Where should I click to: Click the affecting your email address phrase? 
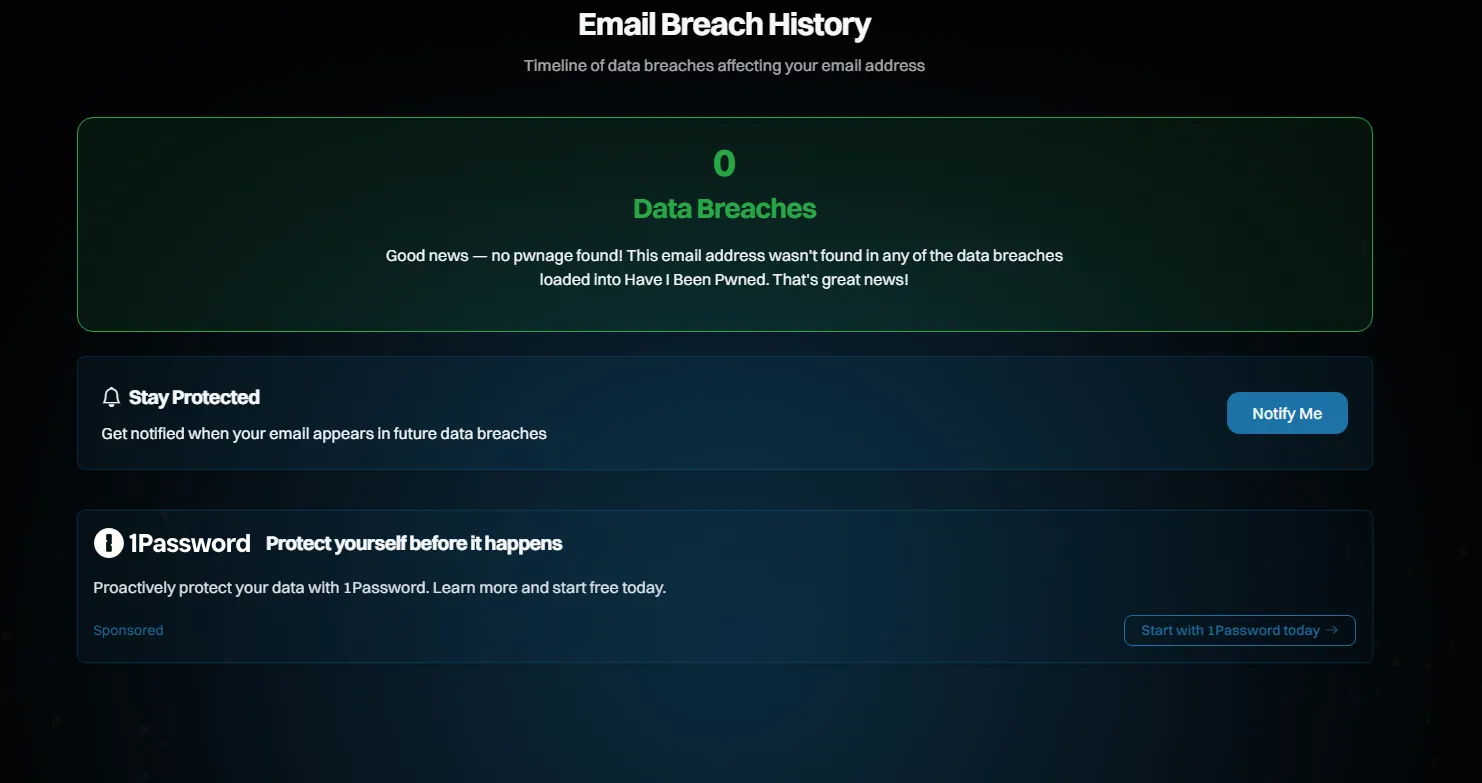(x=821, y=66)
